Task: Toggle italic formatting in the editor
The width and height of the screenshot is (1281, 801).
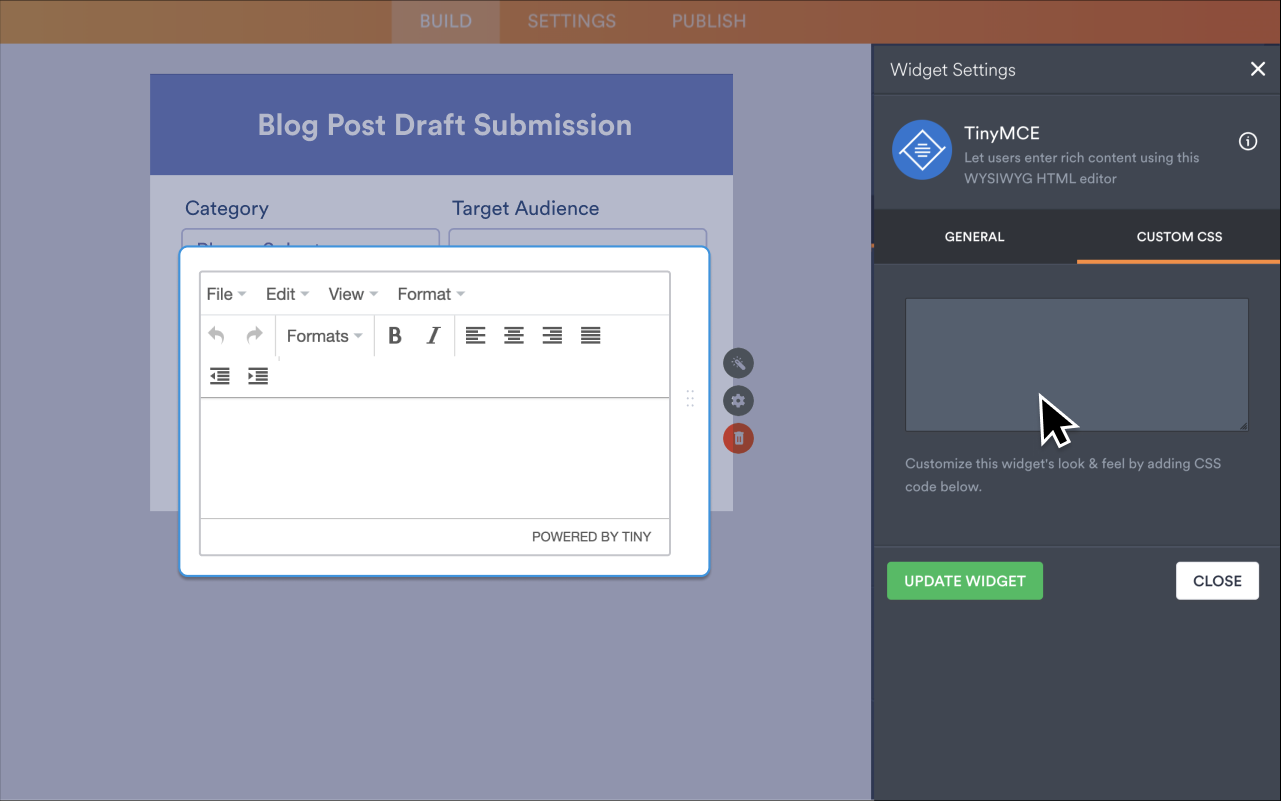Action: (x=432, y=335)
